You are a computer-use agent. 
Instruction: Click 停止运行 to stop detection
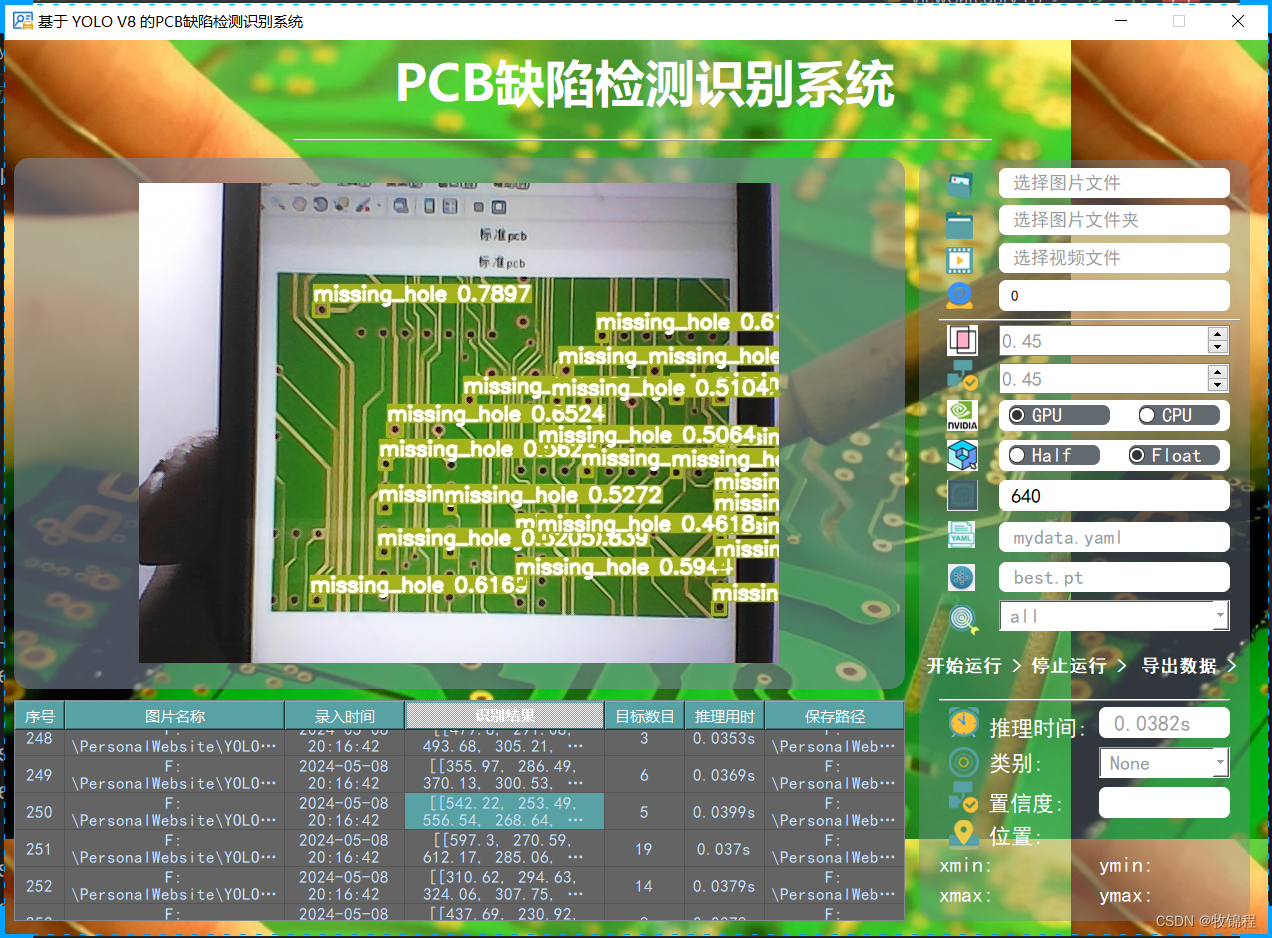click(x=1069, y=666)
